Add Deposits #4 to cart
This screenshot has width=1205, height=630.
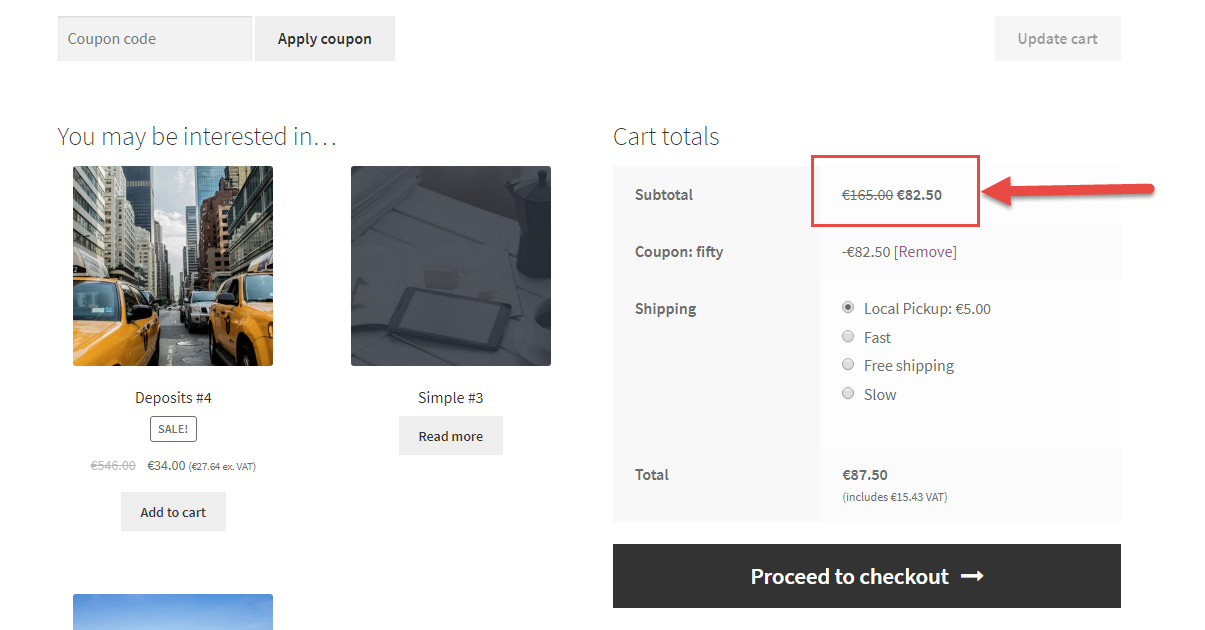(x=173, y=512)
